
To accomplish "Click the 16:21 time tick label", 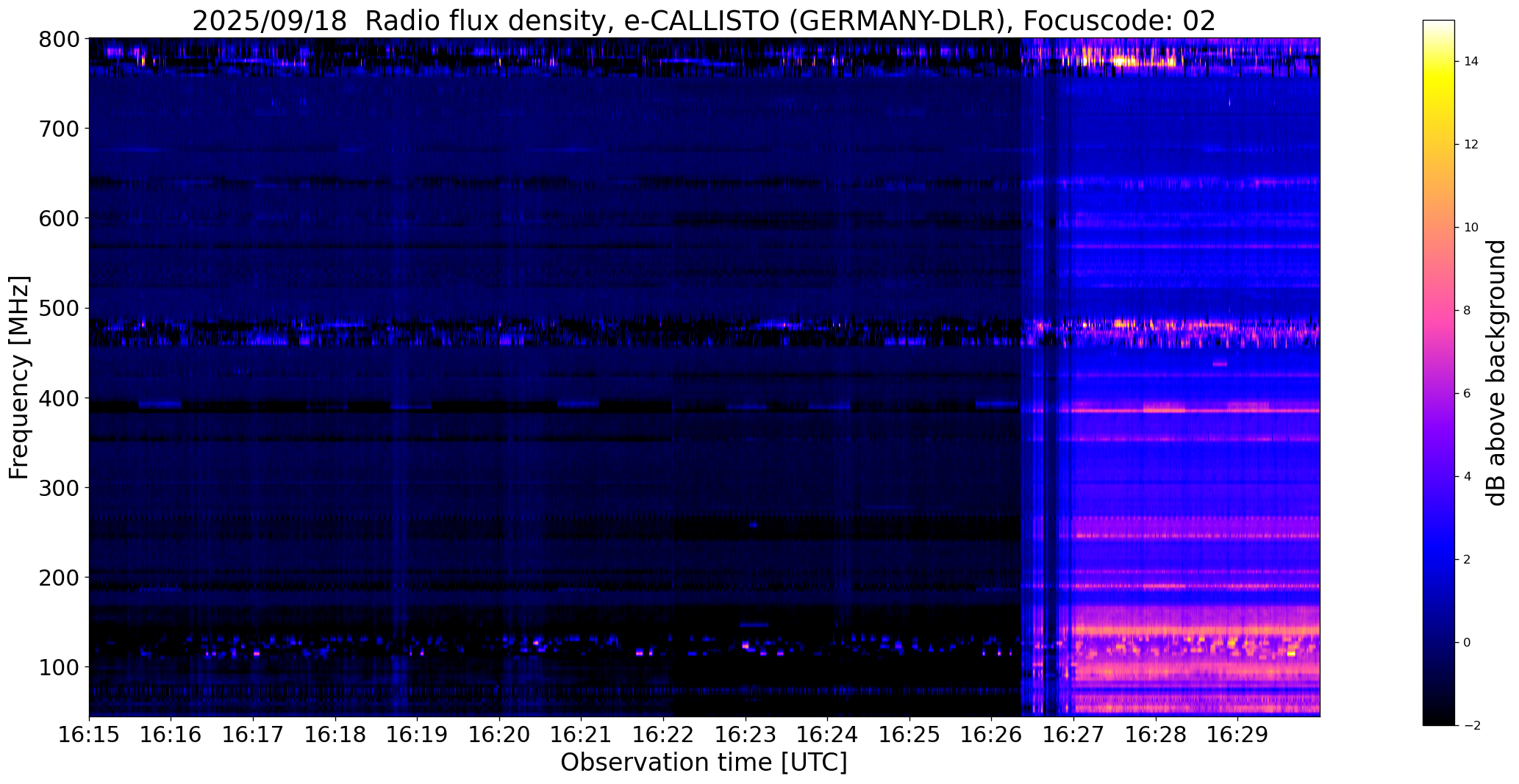I will click(x=582, y=735).
